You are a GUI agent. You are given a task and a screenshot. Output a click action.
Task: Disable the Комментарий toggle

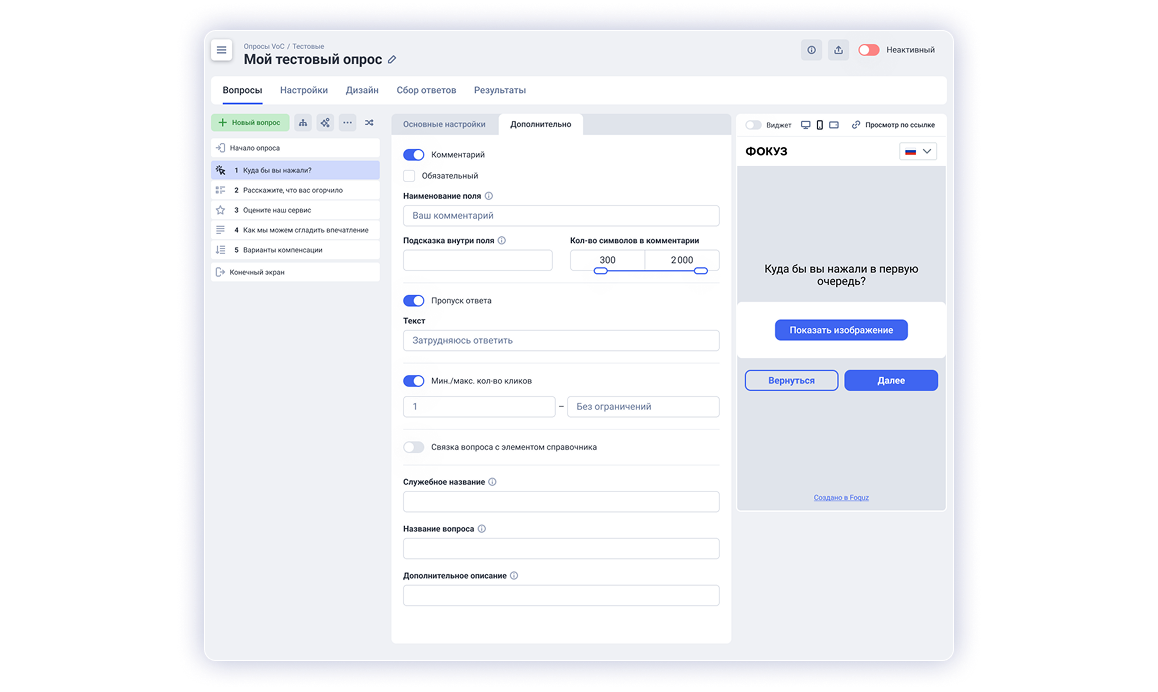[413, 155]
